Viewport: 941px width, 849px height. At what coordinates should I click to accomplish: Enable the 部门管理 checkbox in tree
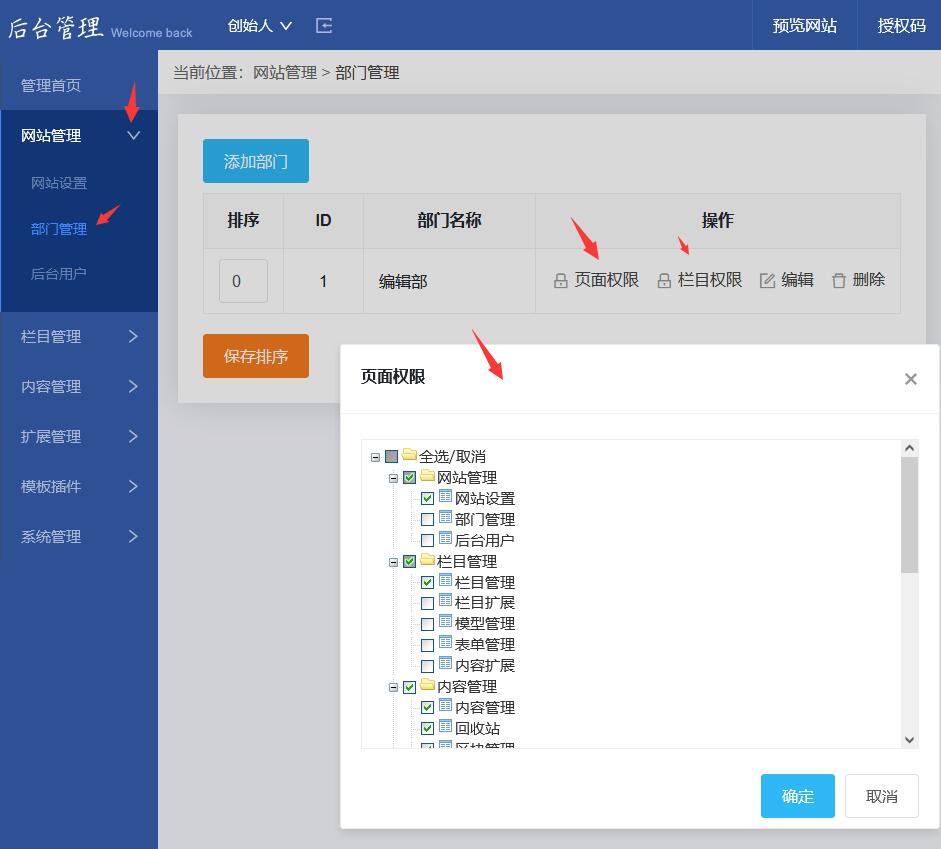[428, 519]
